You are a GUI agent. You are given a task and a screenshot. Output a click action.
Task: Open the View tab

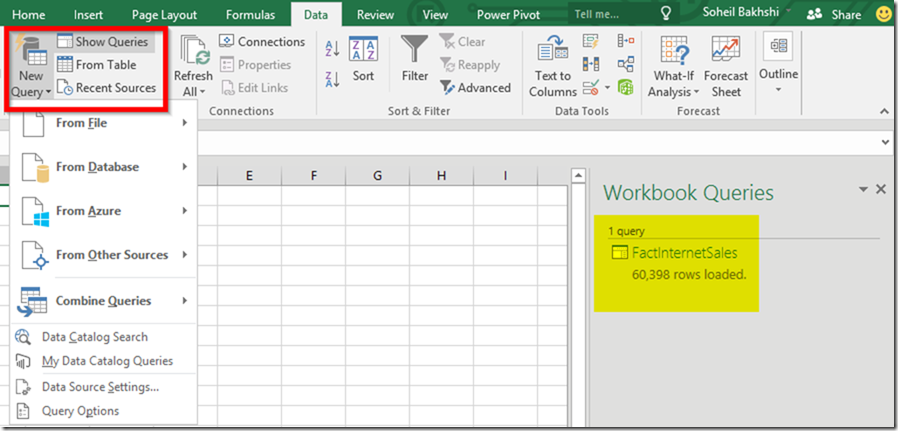[435, 14]
